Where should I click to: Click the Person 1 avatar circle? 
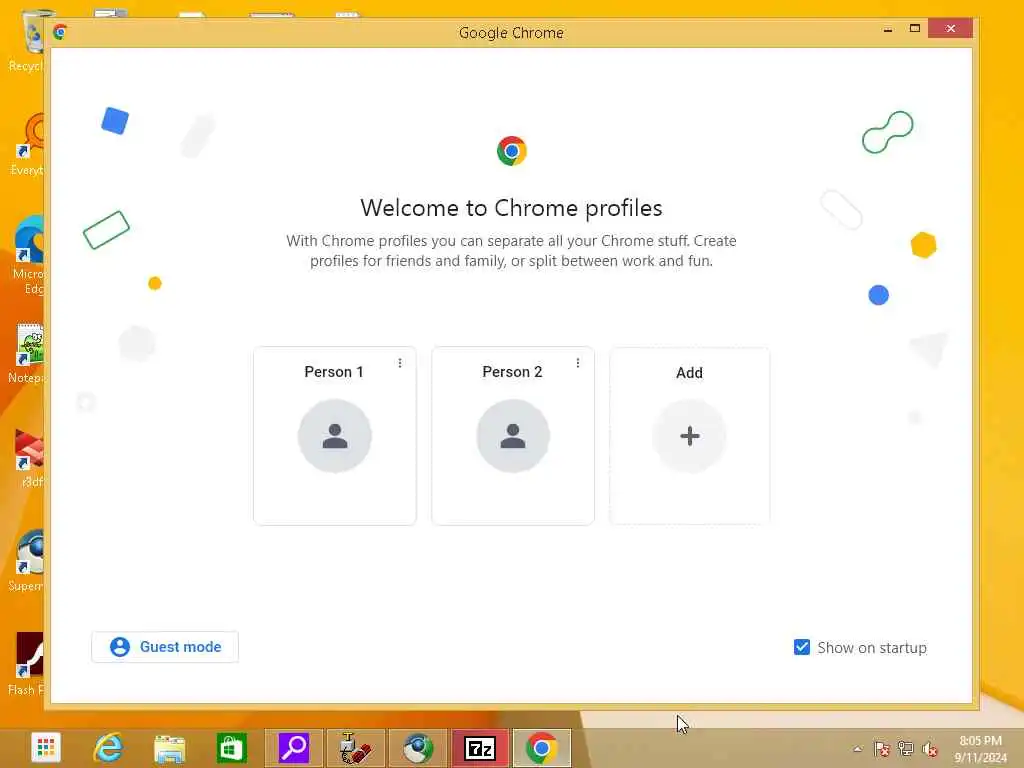334,436
